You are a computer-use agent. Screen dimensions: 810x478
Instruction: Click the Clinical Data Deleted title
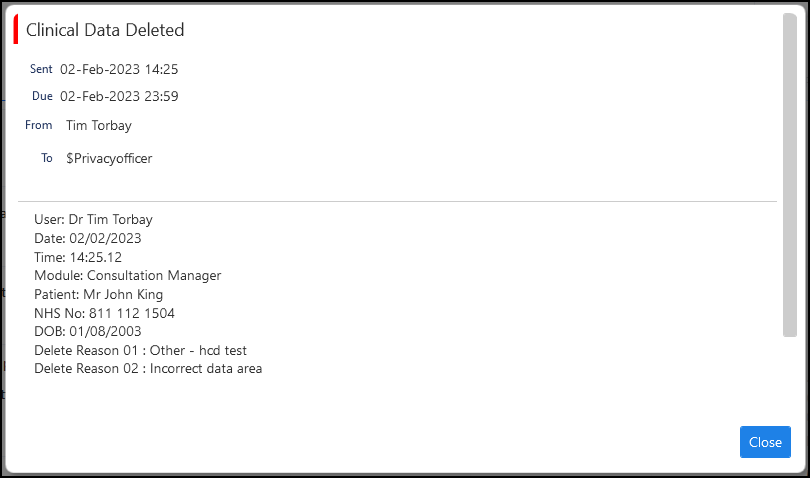click(x=105, y=30)
